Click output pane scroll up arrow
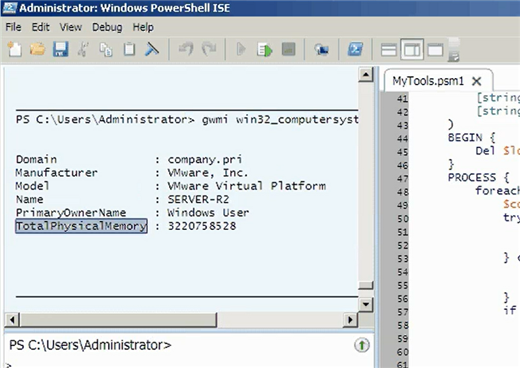Image resolution: width=520 pixels, height=368 pixels. click(x=366, y=75)
